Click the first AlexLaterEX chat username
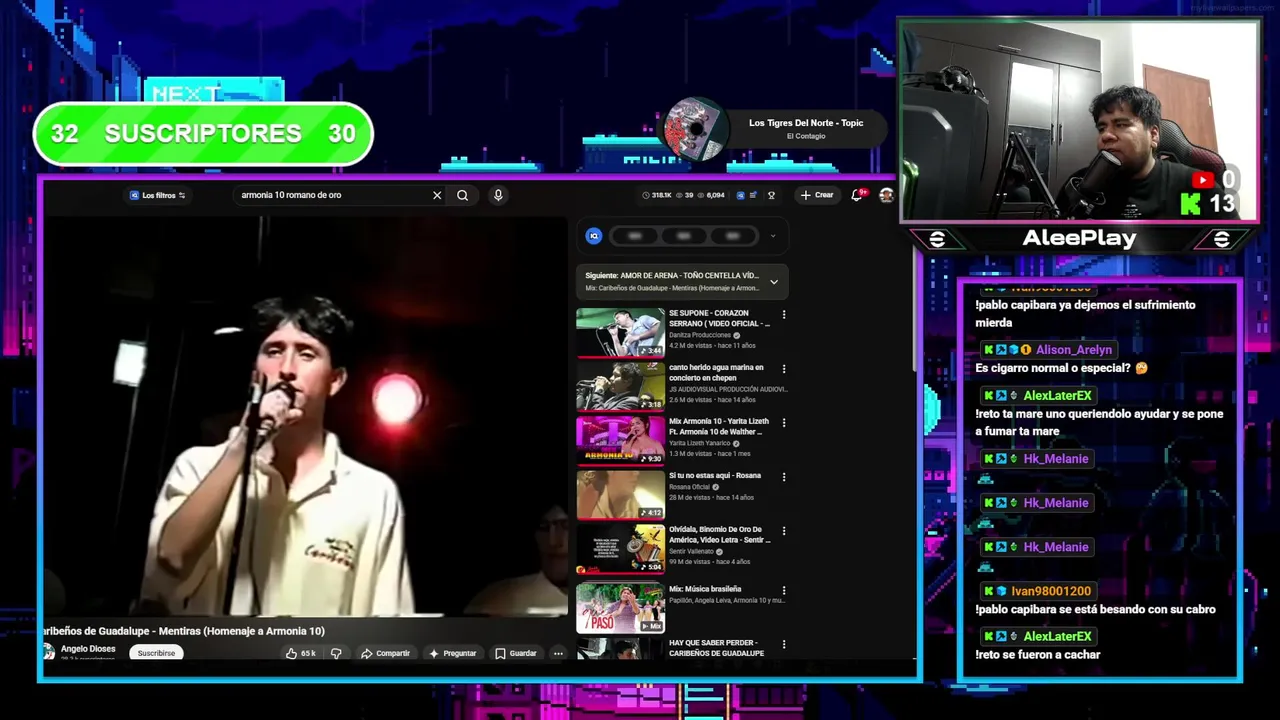1280x720 pixels. (1057, 396)
